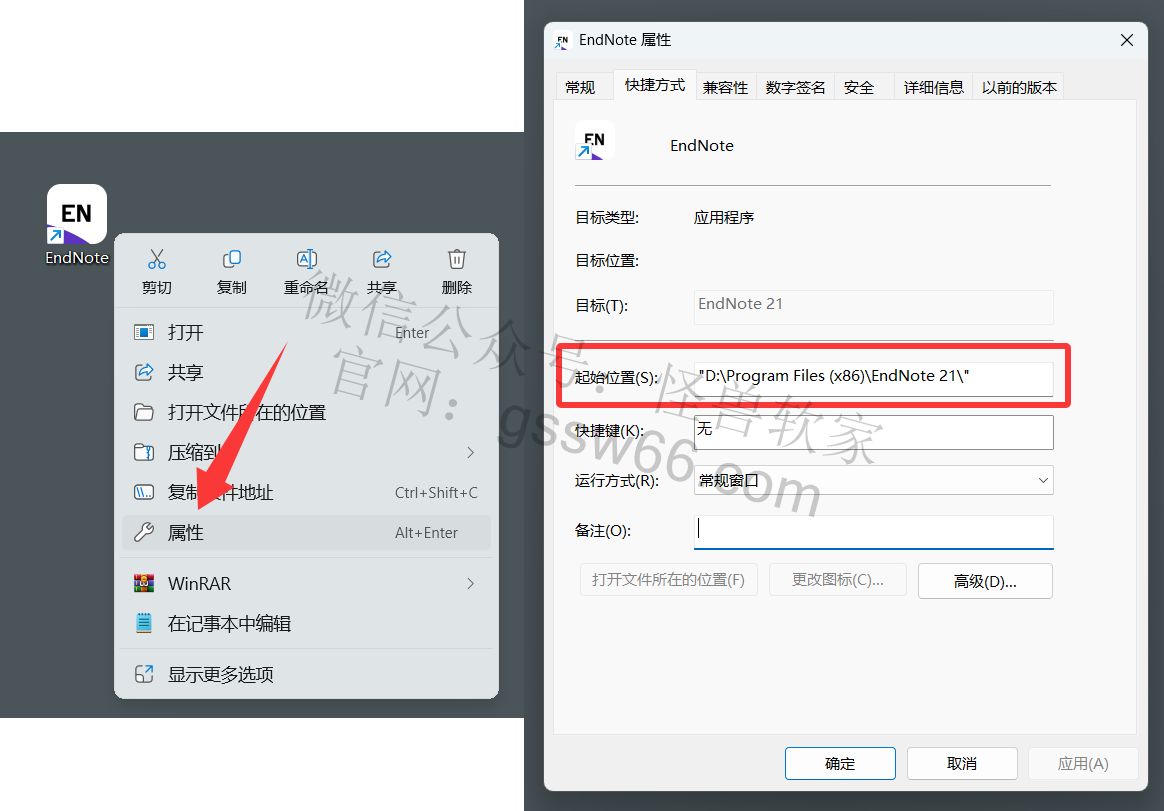The height and width of the screenshot is (811, 1164).
Task: Select the EndNote desktop shortcut icon
Action: [x=77, y=214]
